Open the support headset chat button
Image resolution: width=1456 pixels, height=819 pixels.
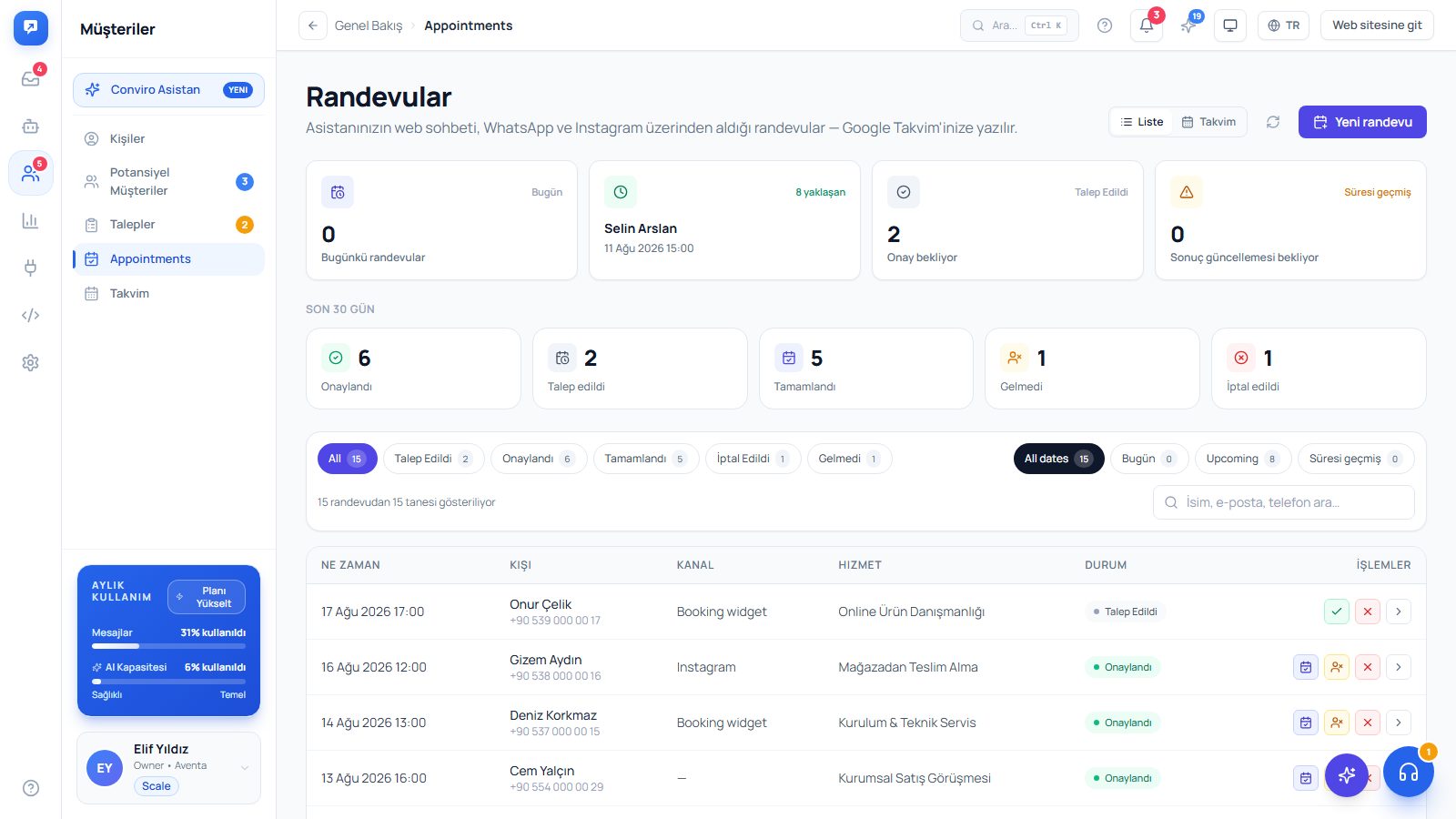pyautogui.click(x=1409, y=772)
